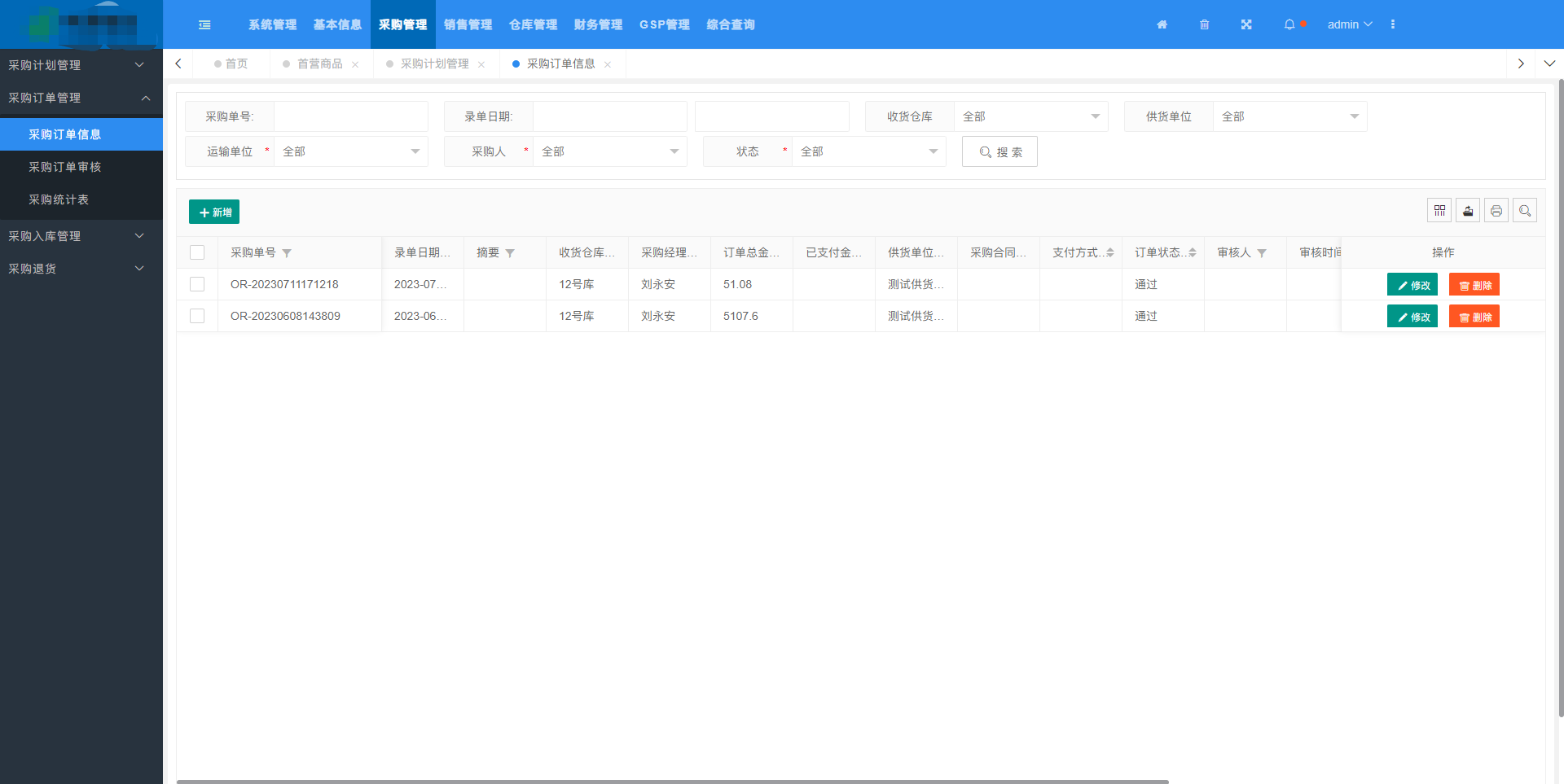Click 删除 for order OR-20230608143809
1564x784 pixels.
click(1474, 317)
